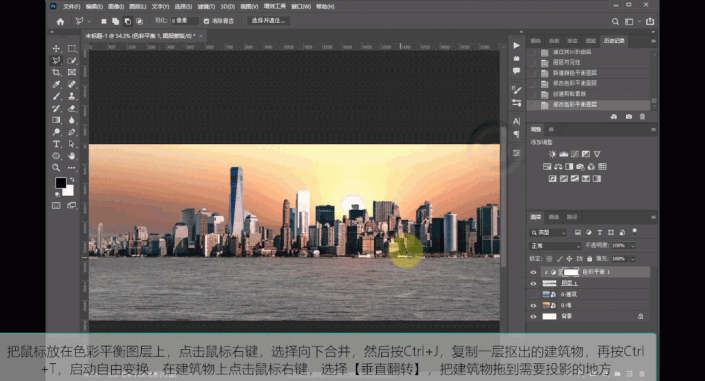Screen dimensions: 705x381
Task: Open Actions panel play icon
Action: pyautogui.click(x=517, y=45)
